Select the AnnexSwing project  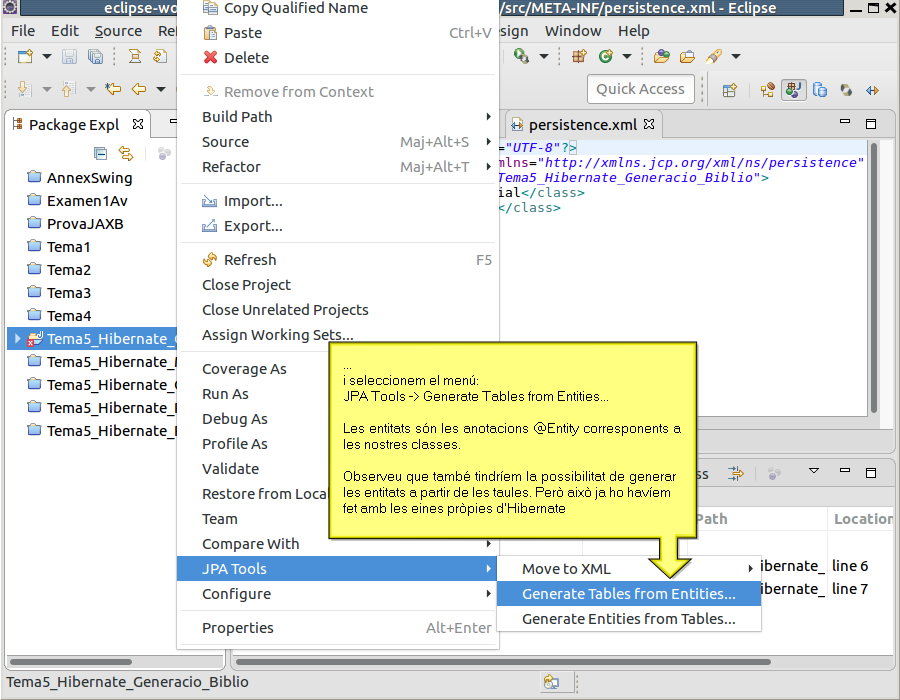(x=90, y=178)
